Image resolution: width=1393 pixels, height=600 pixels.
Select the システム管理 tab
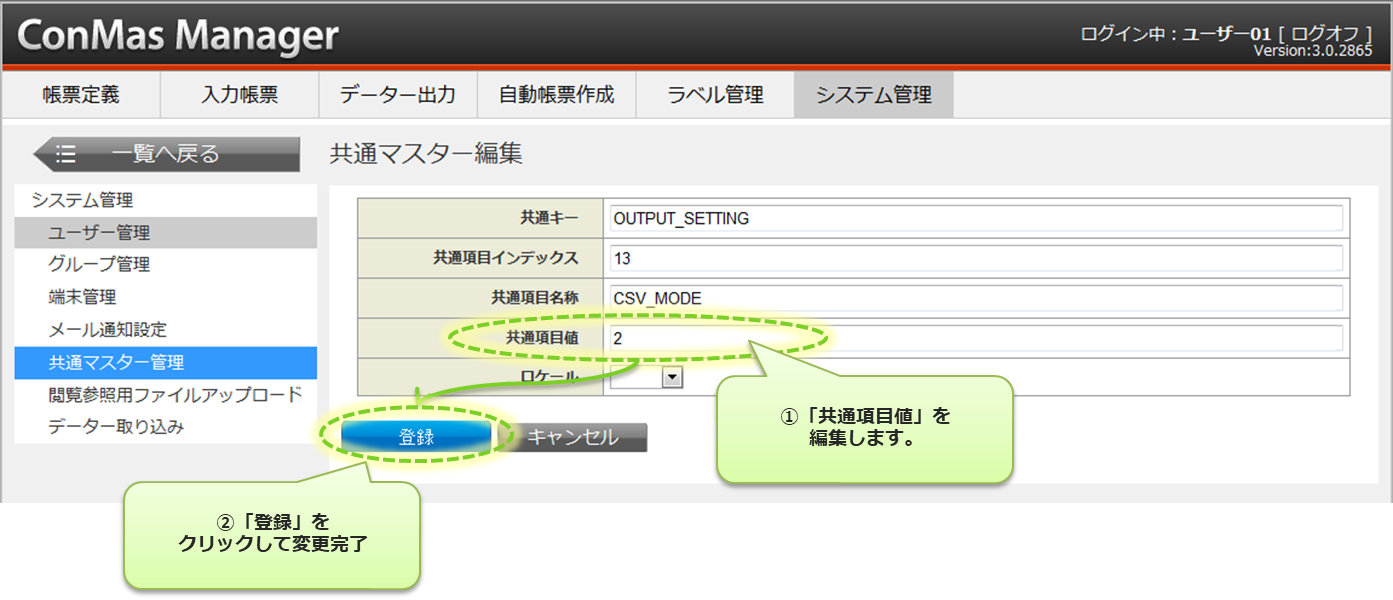point(873,95)
